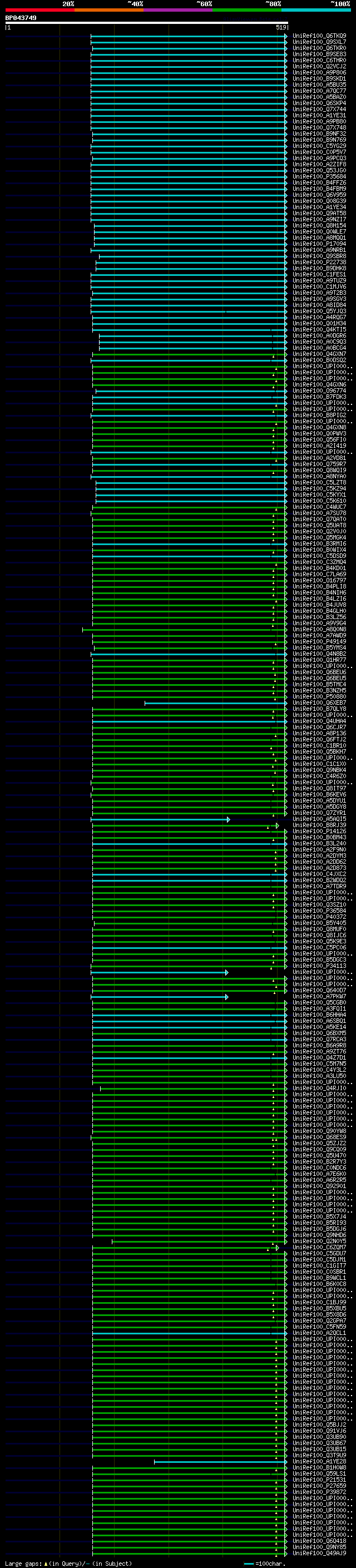Open hit UniRef100_P40372

(x=319, y=917)
